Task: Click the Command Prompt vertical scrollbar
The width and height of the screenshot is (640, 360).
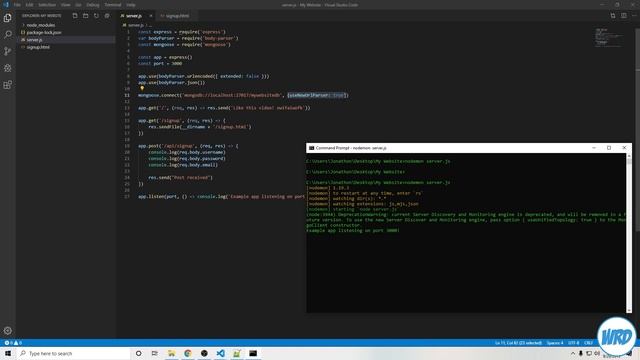Action: coord(629,233)
